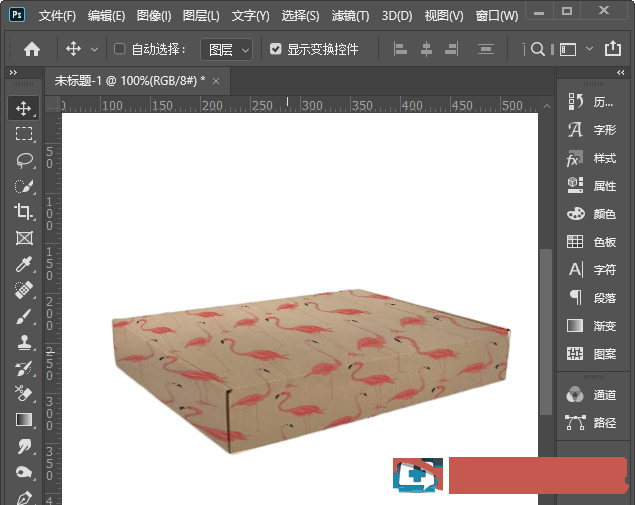Open the Move tool preset dropdown arrow

[95, 49]
